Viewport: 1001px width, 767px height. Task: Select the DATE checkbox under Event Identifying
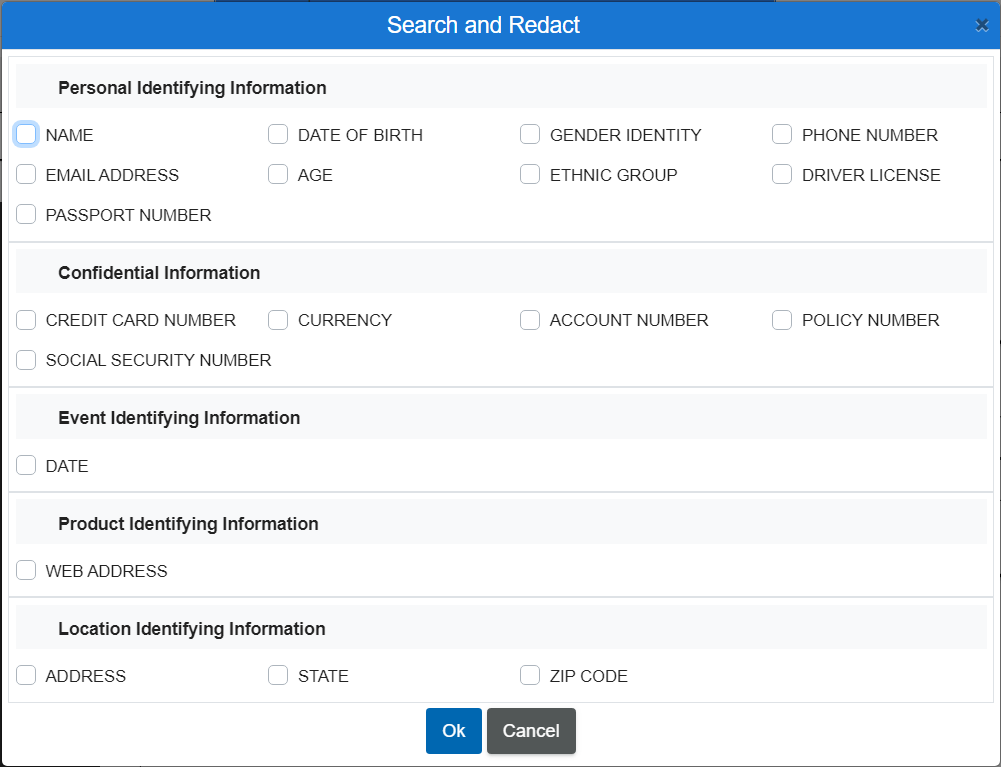point(26,466)
